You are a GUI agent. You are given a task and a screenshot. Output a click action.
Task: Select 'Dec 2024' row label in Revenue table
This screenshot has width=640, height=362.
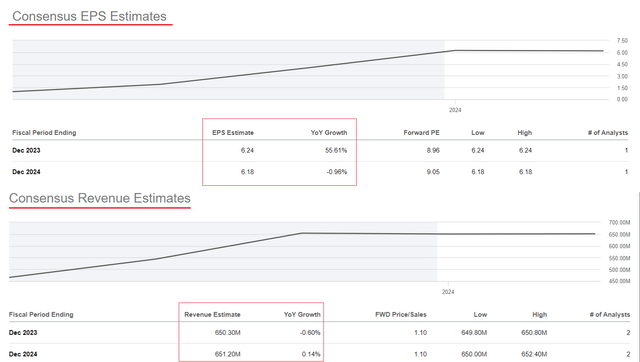click(x=23, y=354)
